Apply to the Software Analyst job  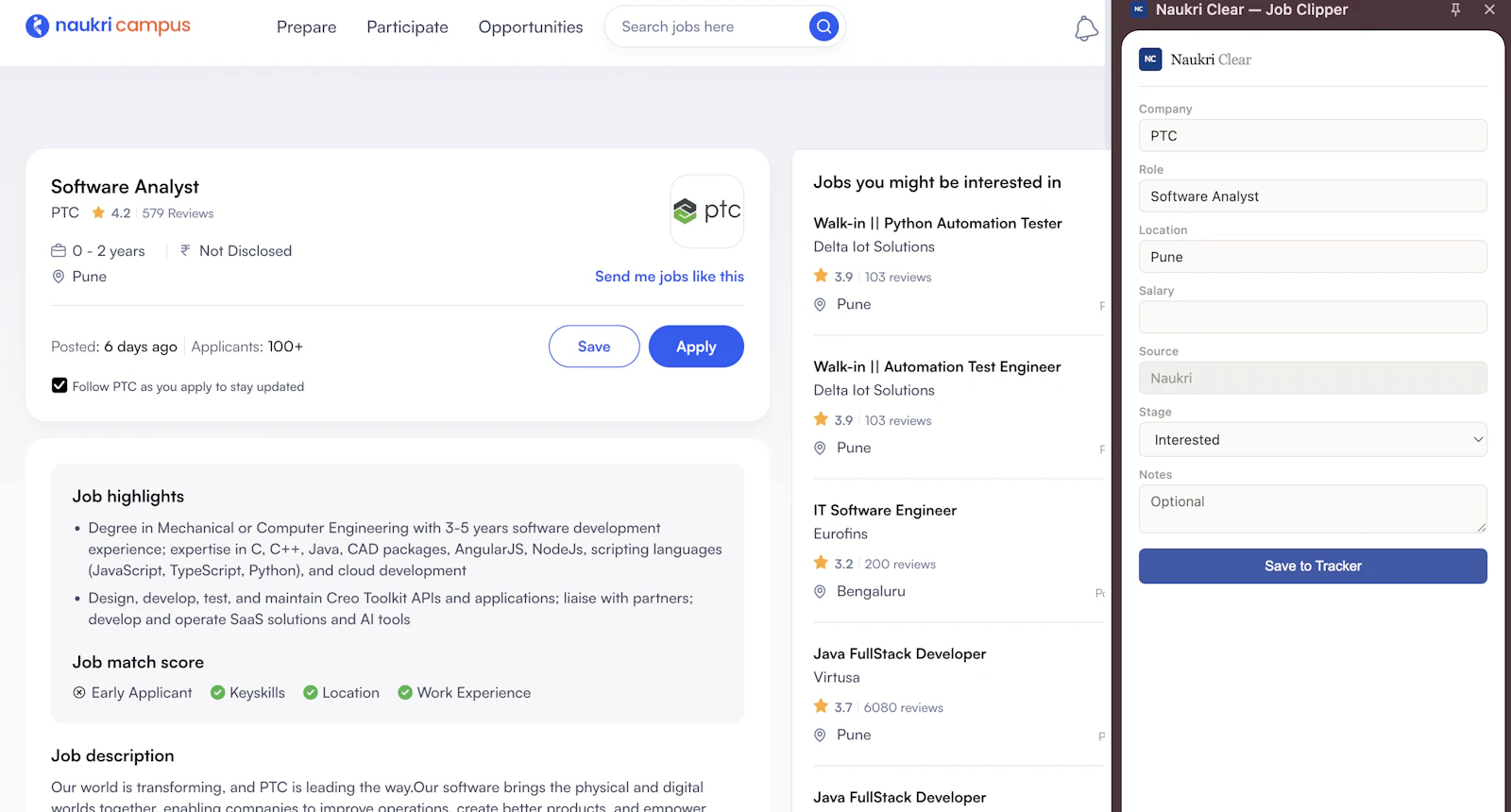click(696, 347)
